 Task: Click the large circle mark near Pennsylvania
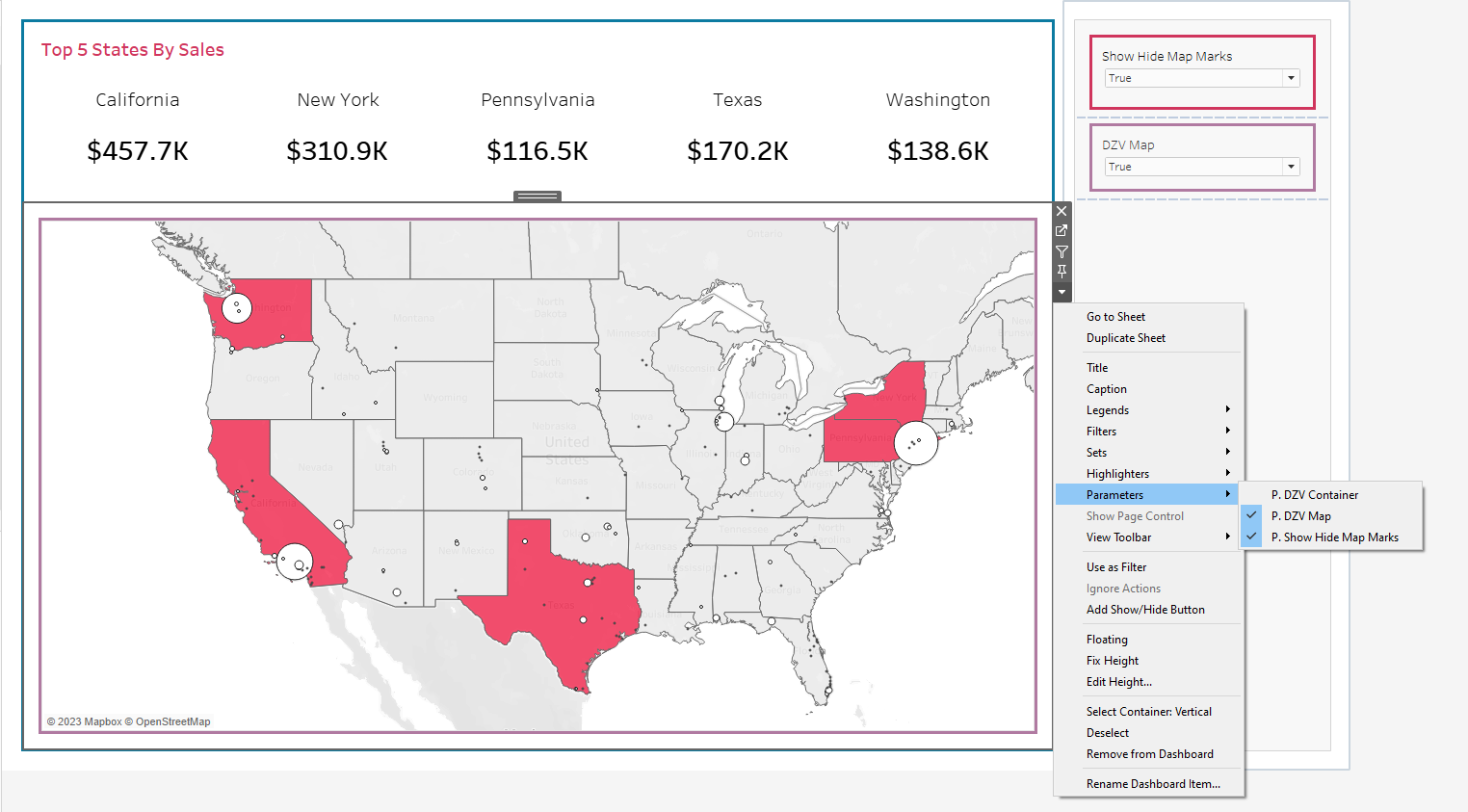tap(915, 443)
